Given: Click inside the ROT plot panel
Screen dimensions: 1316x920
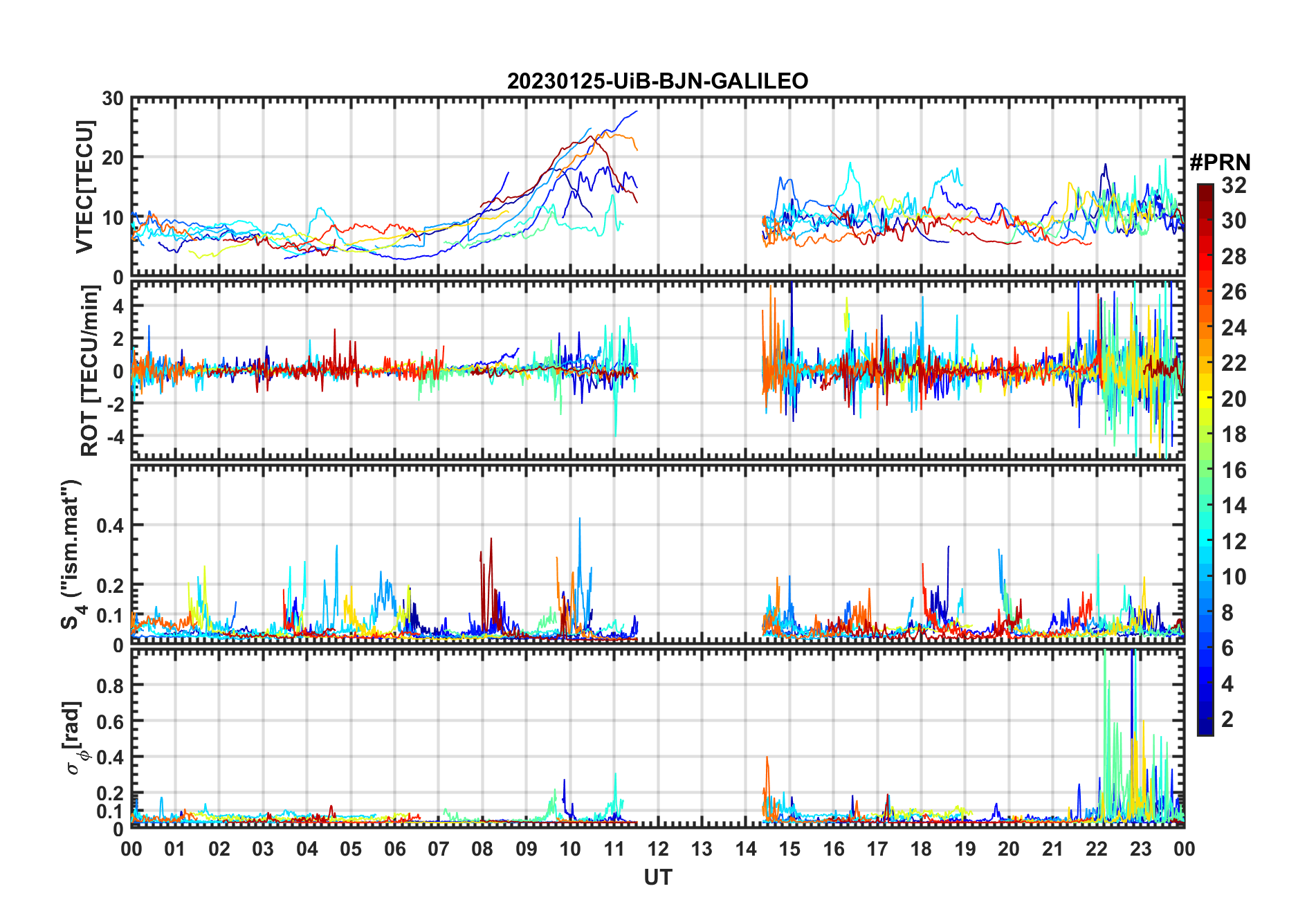Looking at the screenshot, I should pos(657,370).
